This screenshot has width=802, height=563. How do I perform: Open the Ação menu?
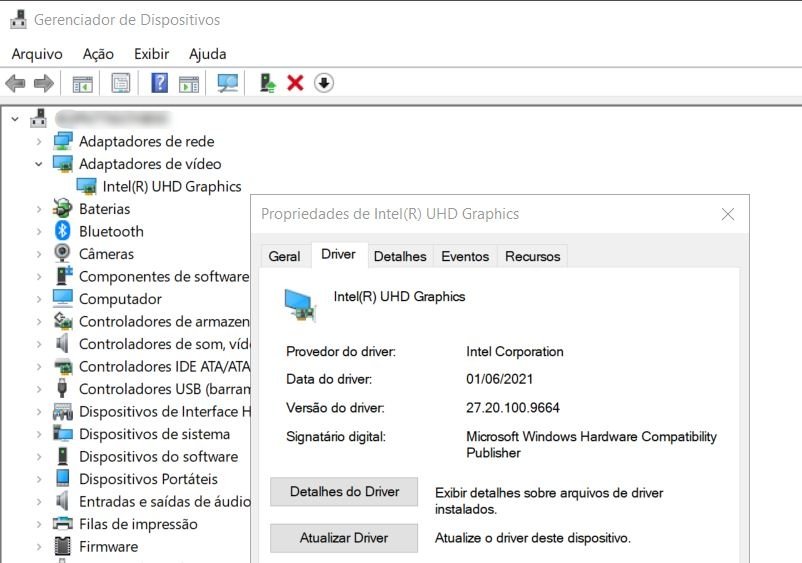click(98, 54)
